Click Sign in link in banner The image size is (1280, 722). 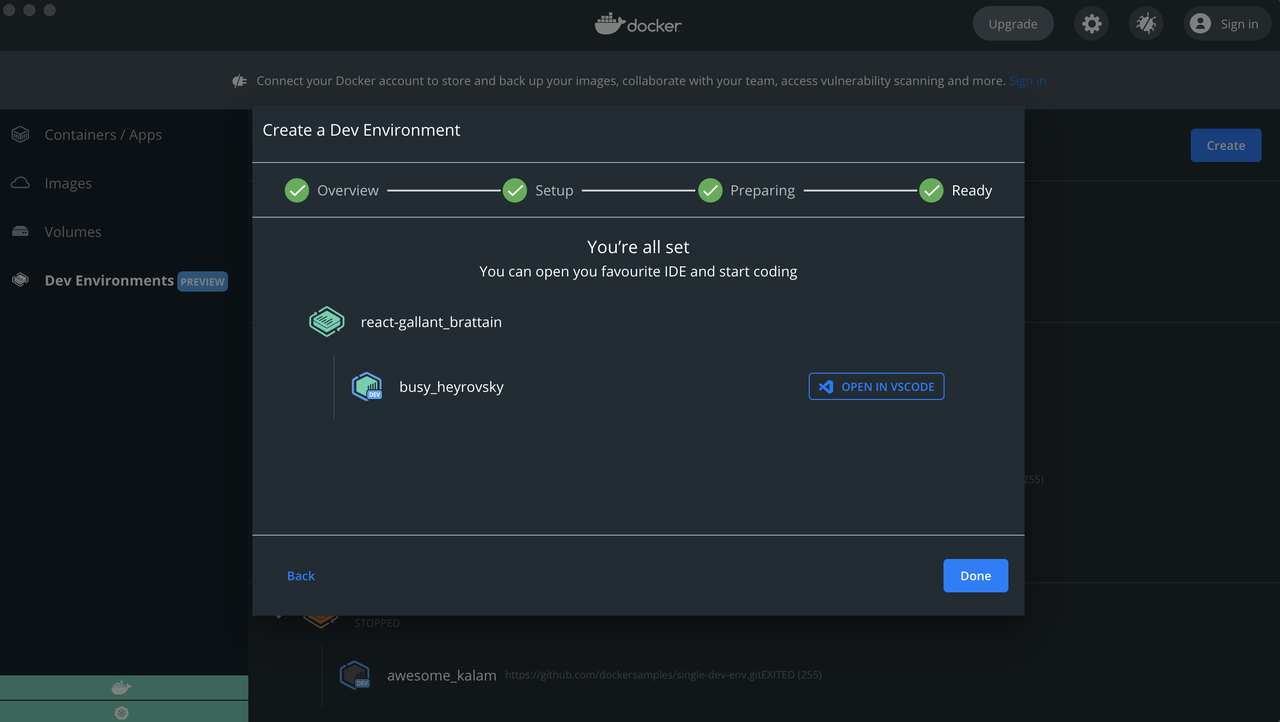(1027, 81)
